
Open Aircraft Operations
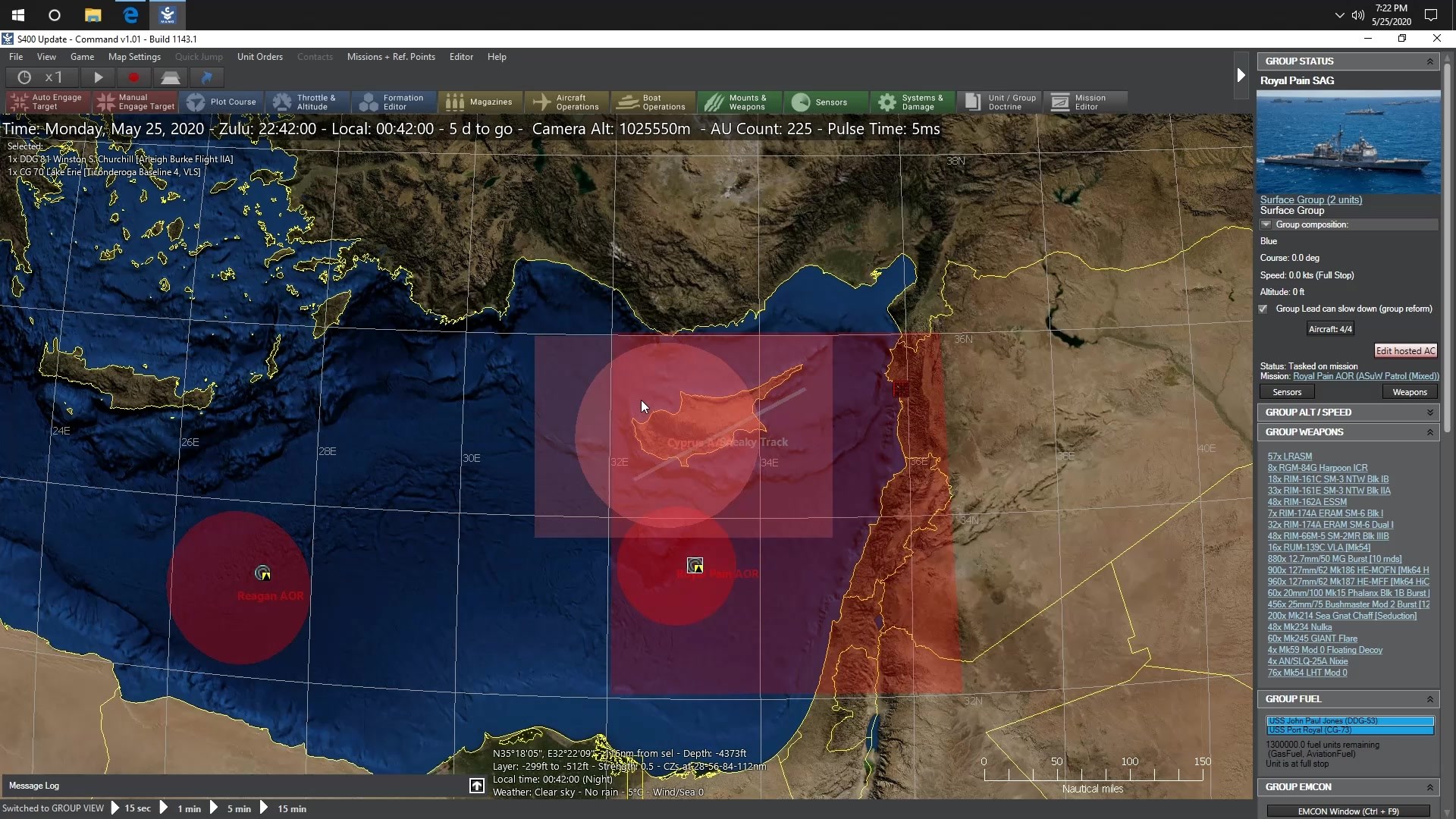tap(566, 102)
